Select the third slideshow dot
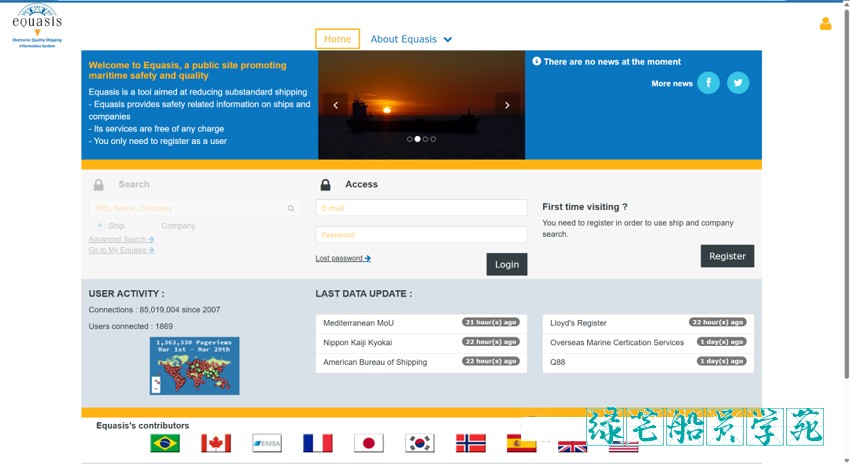Viewport: 850px width, 464px height. click(x=426, y=139)
